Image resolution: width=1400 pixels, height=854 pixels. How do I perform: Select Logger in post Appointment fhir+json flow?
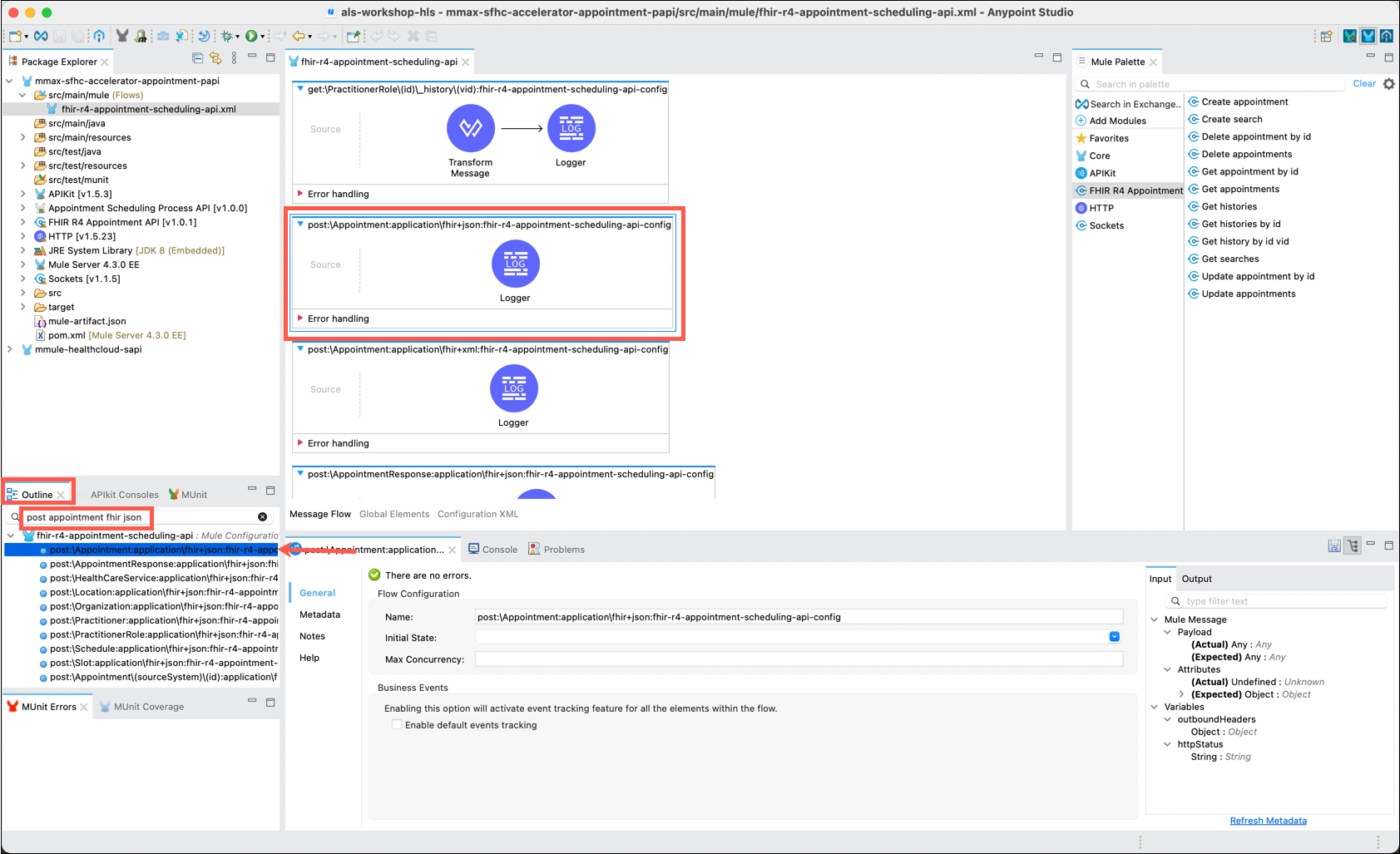[x=515, y=264]
